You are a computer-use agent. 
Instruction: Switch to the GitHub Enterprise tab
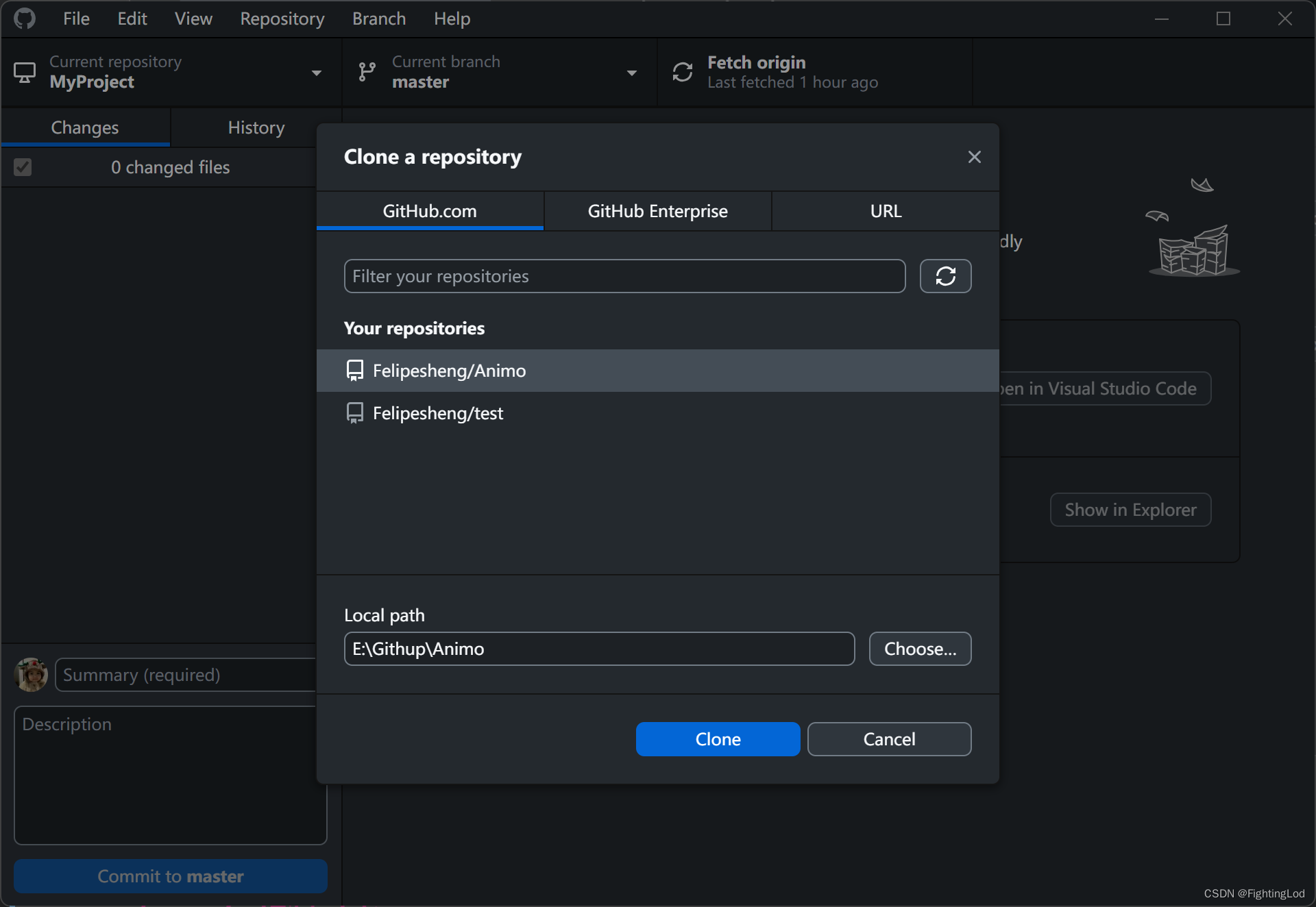pyautogui.click(x=657, y=211)
